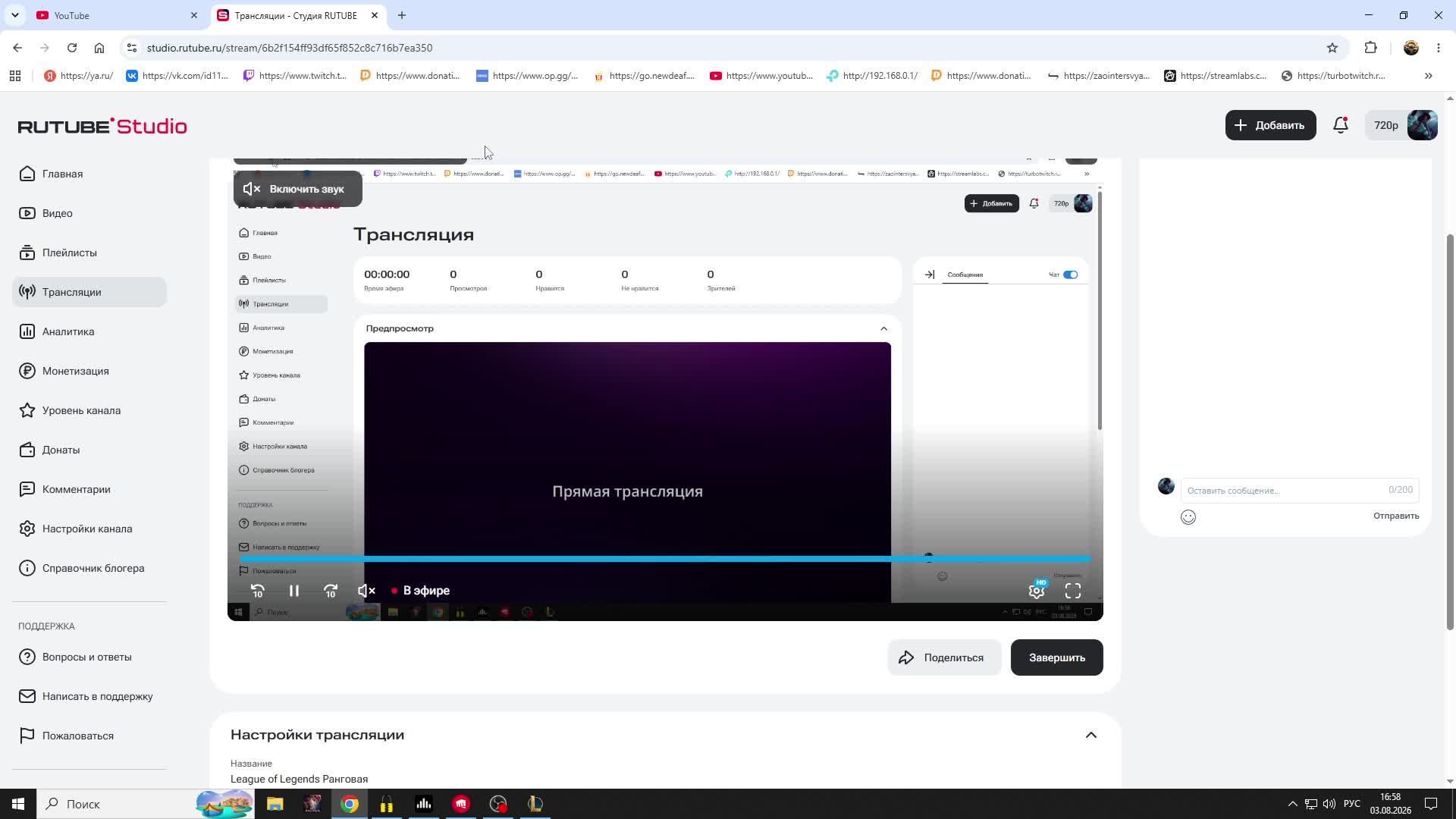Open the vk.com bookmark

pyautogui.click(x=177, y=76)
